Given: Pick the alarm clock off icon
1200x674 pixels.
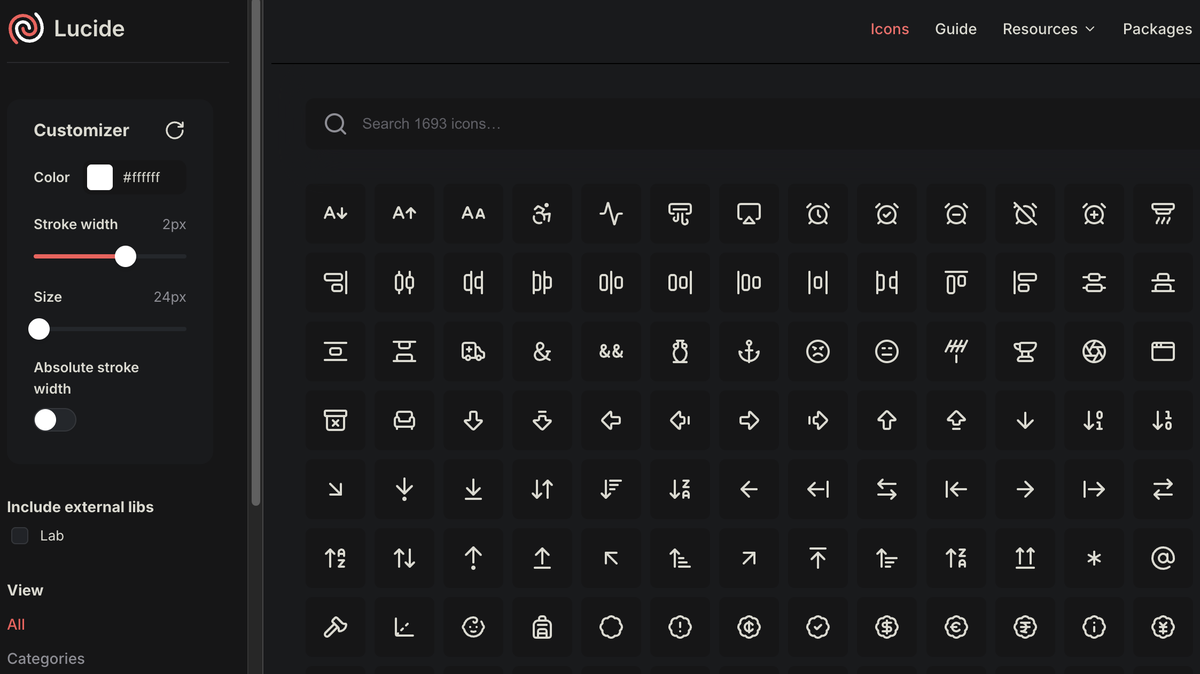Looking at the screenshot, I should tap(1025, 213).
